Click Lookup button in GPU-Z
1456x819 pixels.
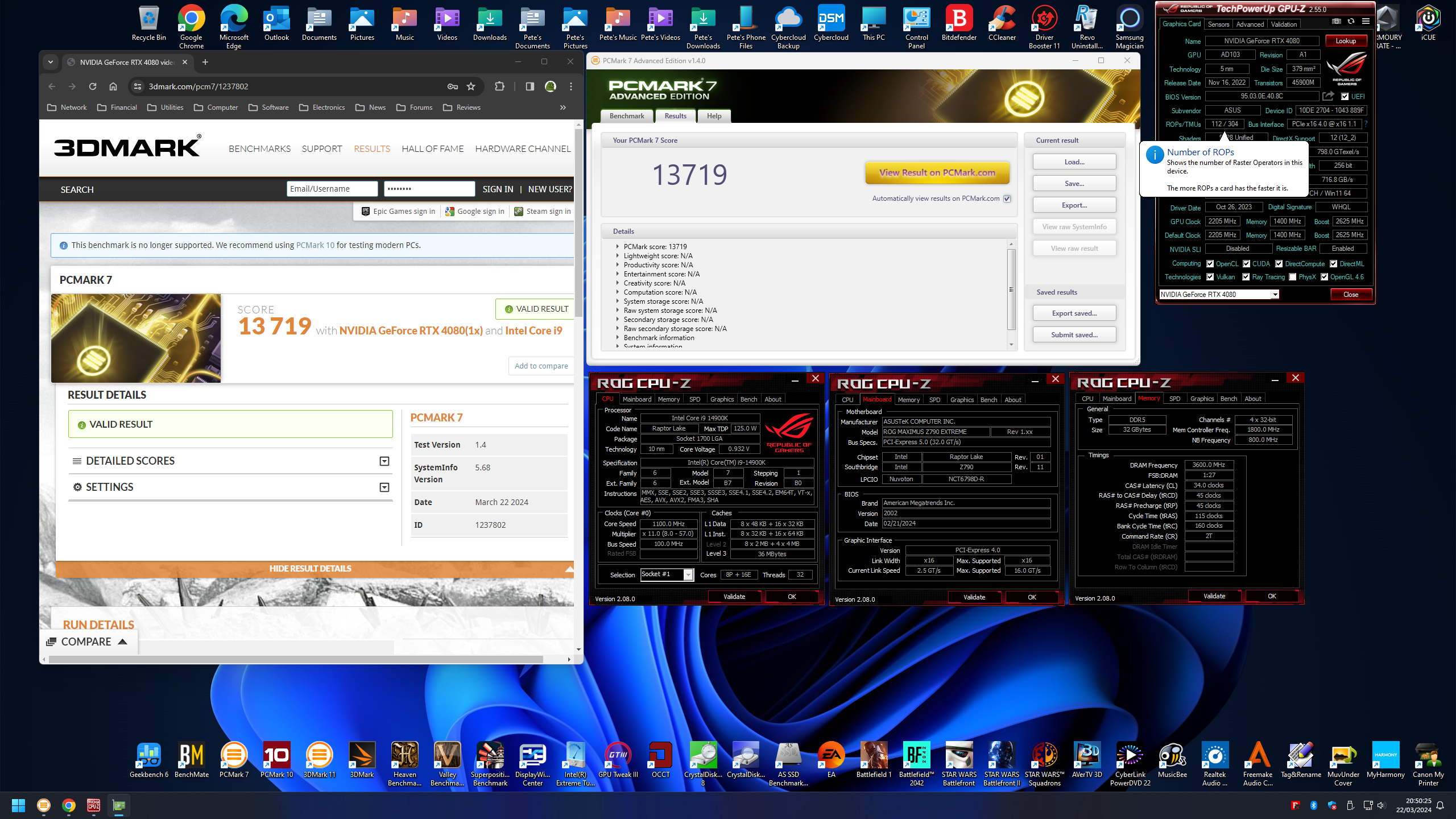[x=1346, y=41]
